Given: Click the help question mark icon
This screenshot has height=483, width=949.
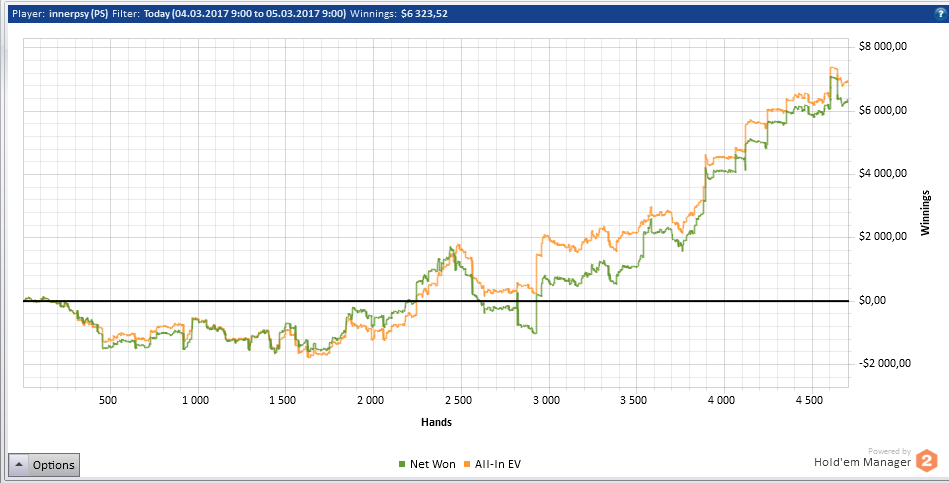Looking at the screenshot, I should (x=941, y=14).
